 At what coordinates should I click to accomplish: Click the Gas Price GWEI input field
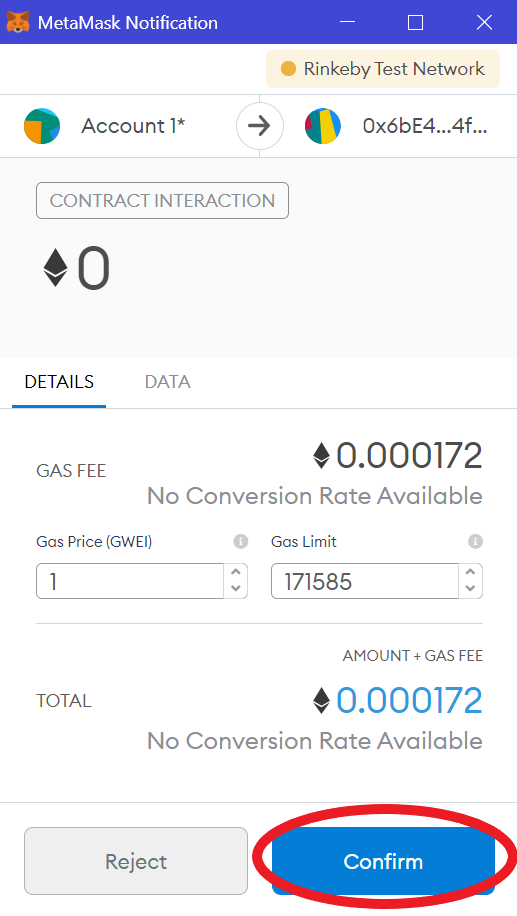(x=130, y=581)
